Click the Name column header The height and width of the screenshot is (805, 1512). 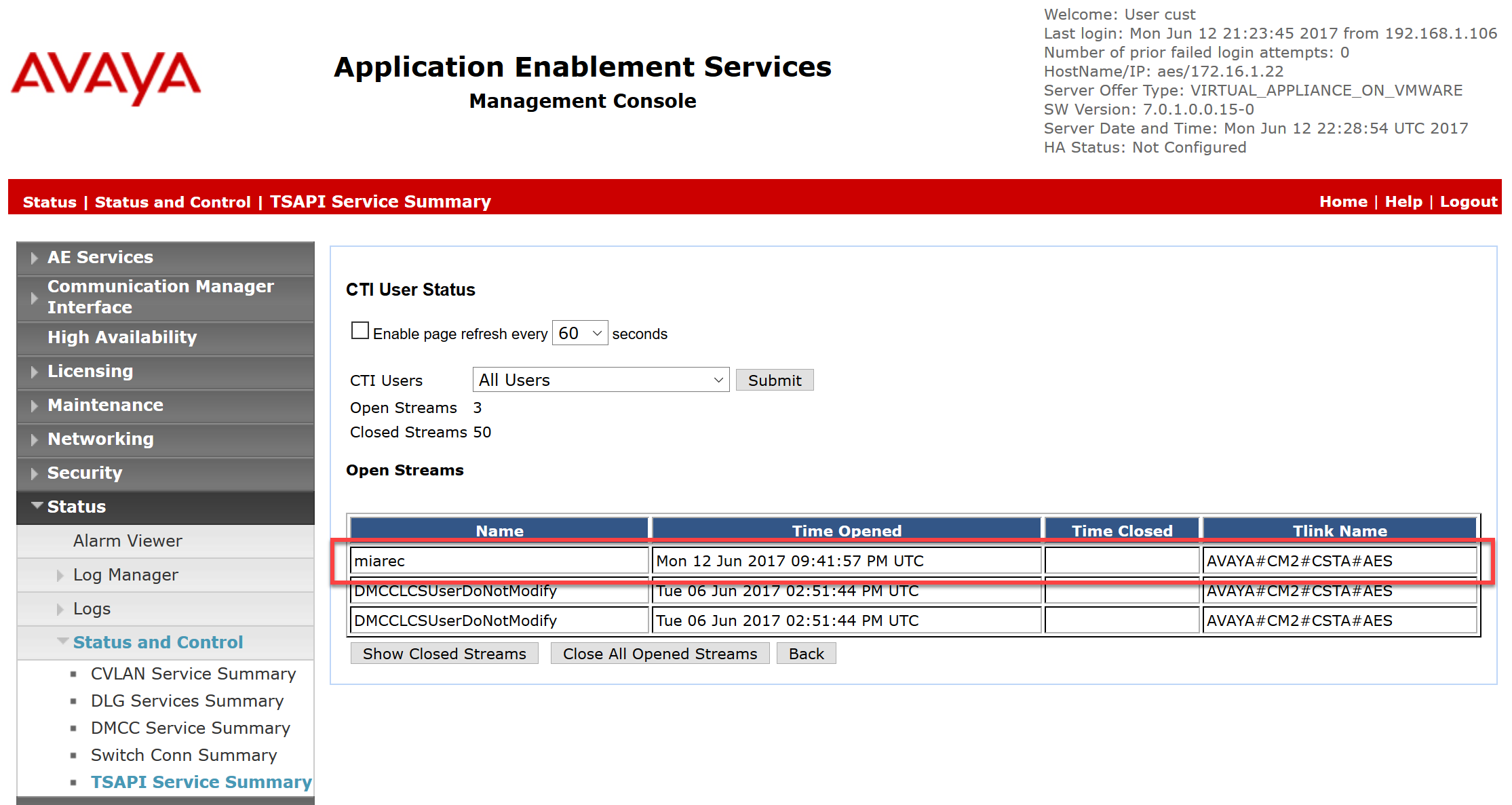(x=499, y=530)
